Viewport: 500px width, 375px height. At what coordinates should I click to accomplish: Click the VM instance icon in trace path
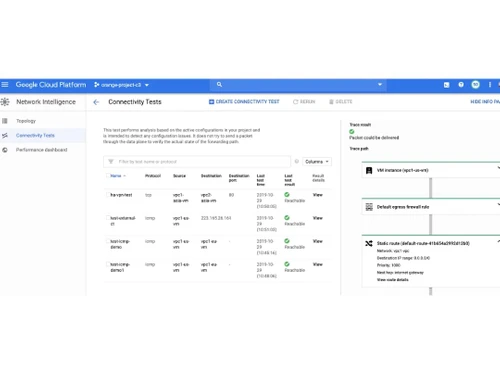pos(369,170)
